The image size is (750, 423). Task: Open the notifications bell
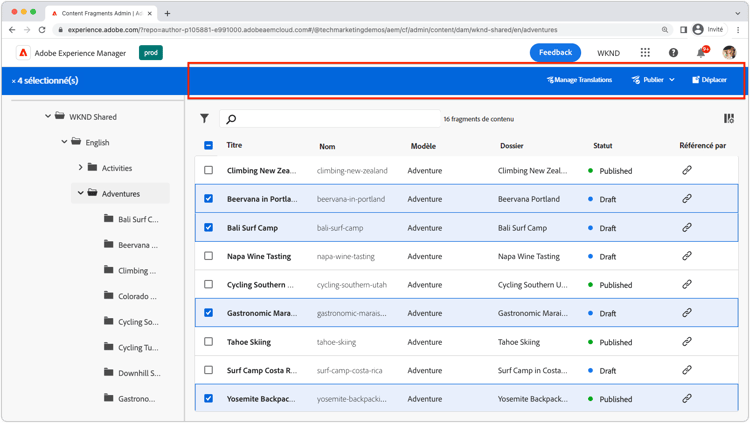(701, 53)
